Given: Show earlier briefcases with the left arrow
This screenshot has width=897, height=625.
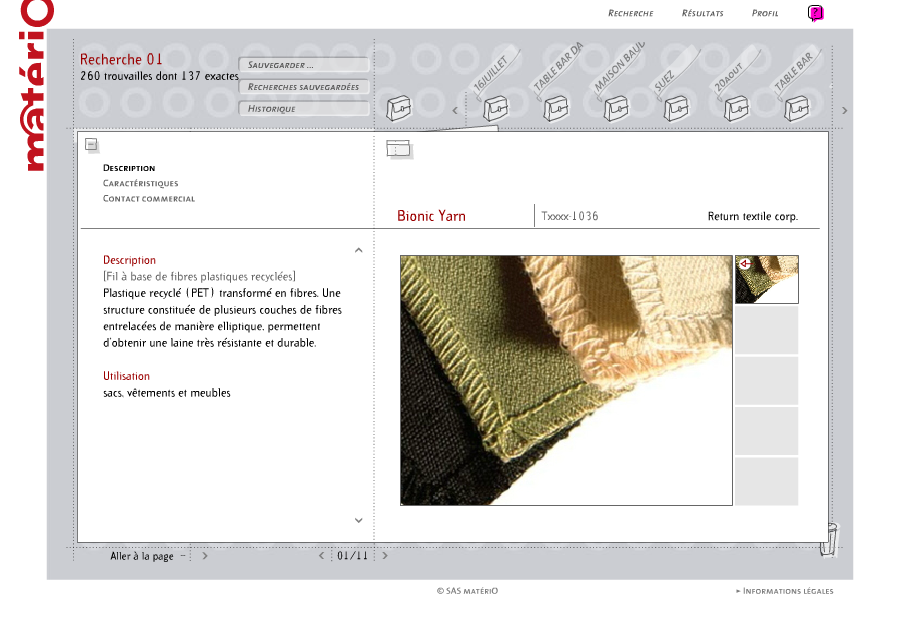Looking at the screenshot, I should [455, 110].
